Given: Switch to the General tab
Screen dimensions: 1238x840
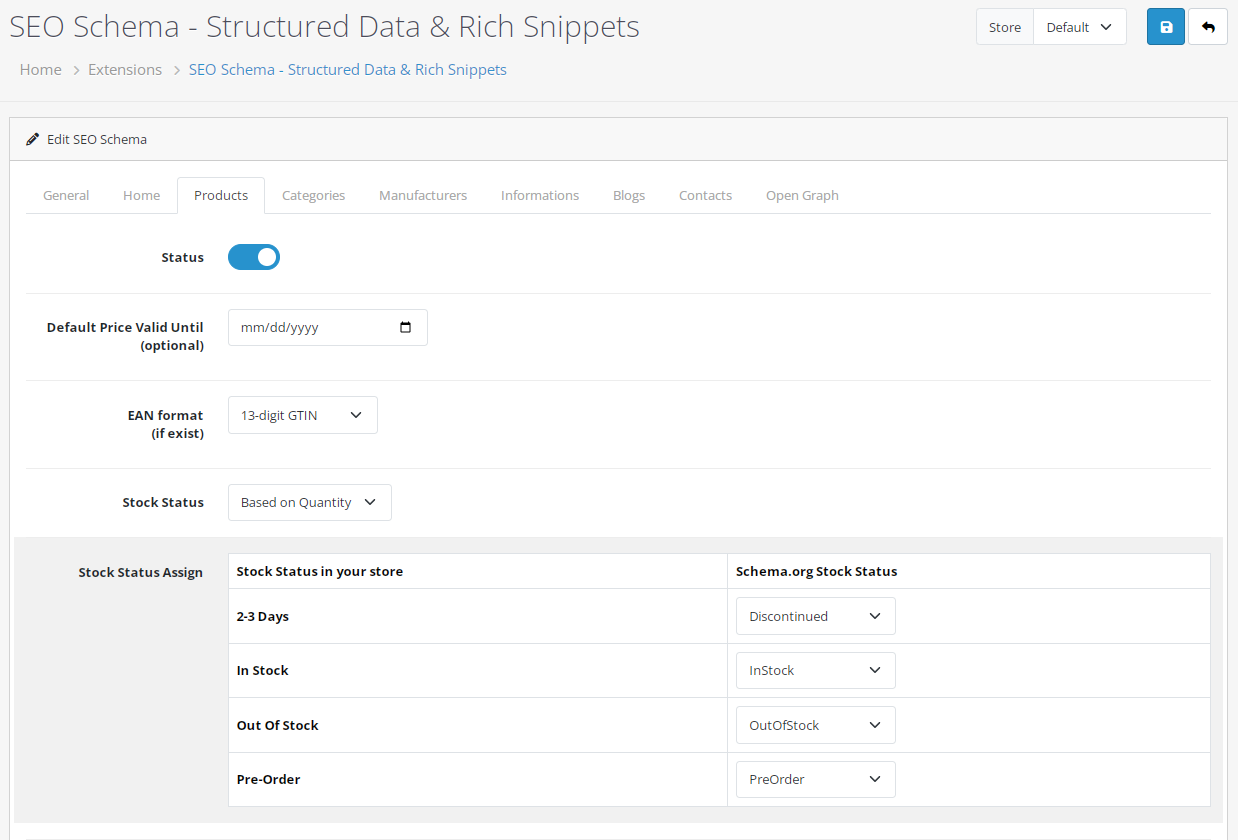Looking at the screenshot, I should point(66,195).
